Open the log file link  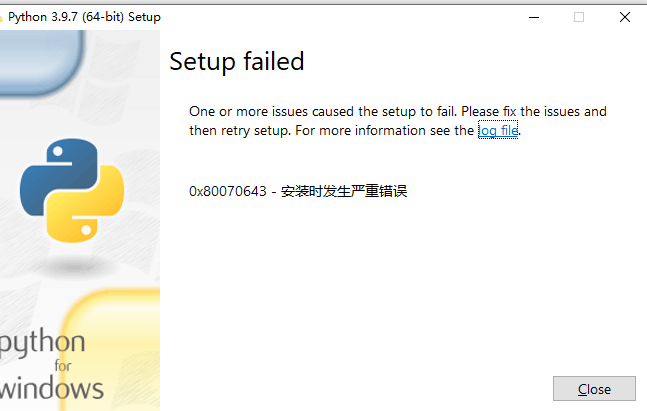coord(498,130)
